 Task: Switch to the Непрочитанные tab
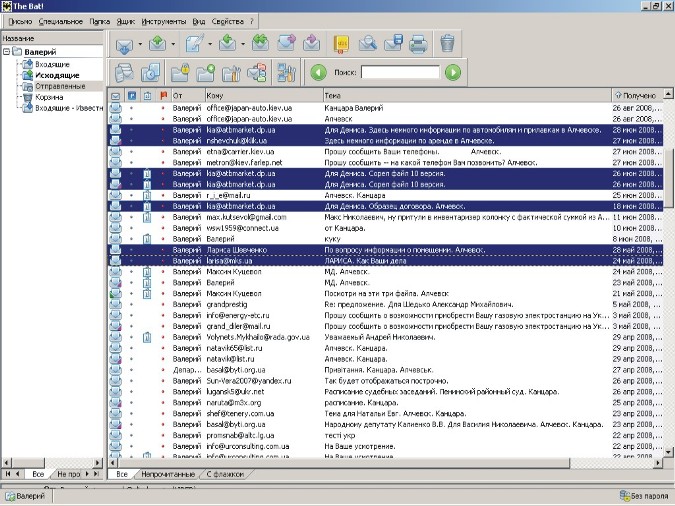tap(168, 474)
